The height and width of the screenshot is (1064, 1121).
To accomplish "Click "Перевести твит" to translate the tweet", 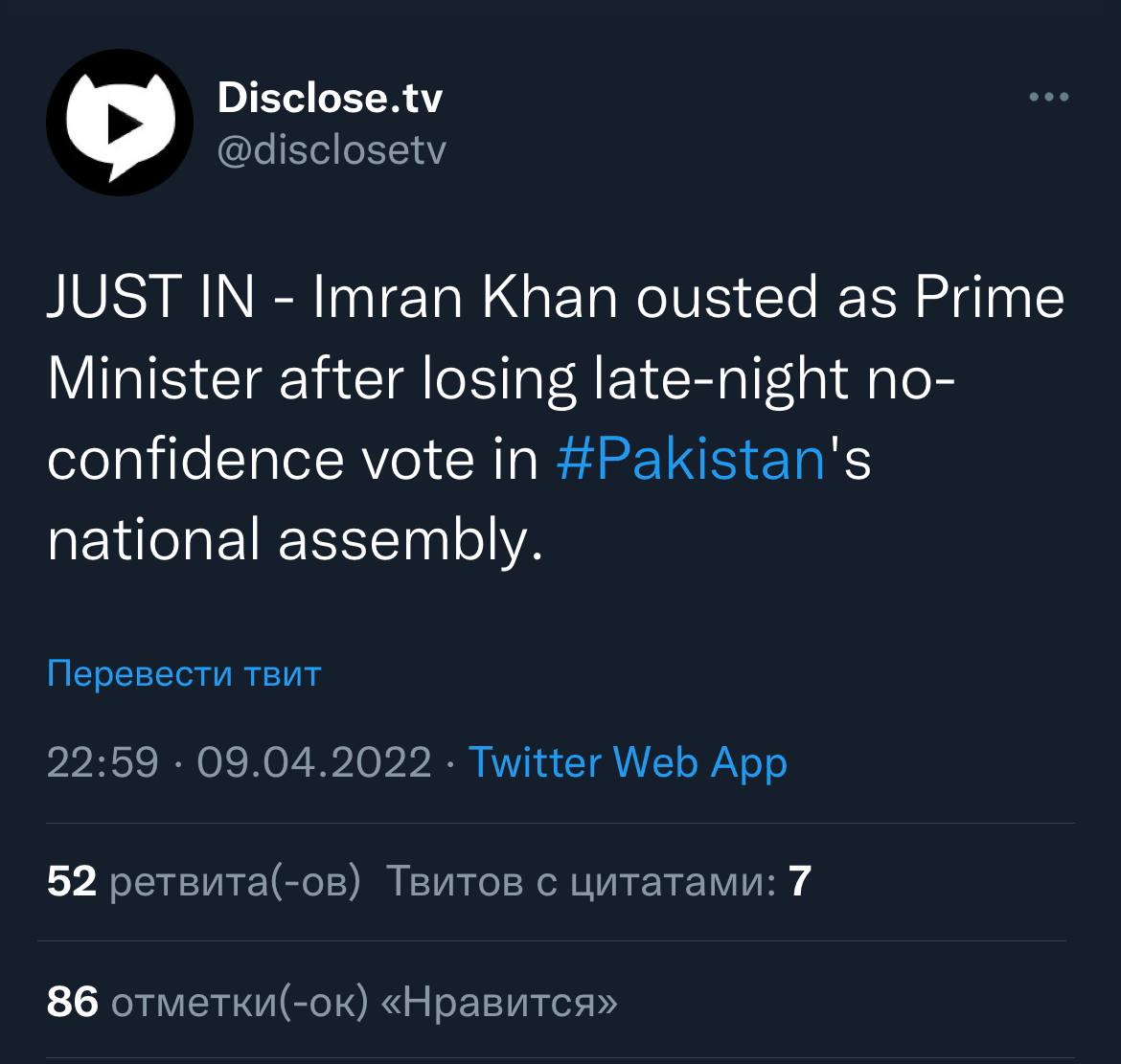I will tap(184, 673).
